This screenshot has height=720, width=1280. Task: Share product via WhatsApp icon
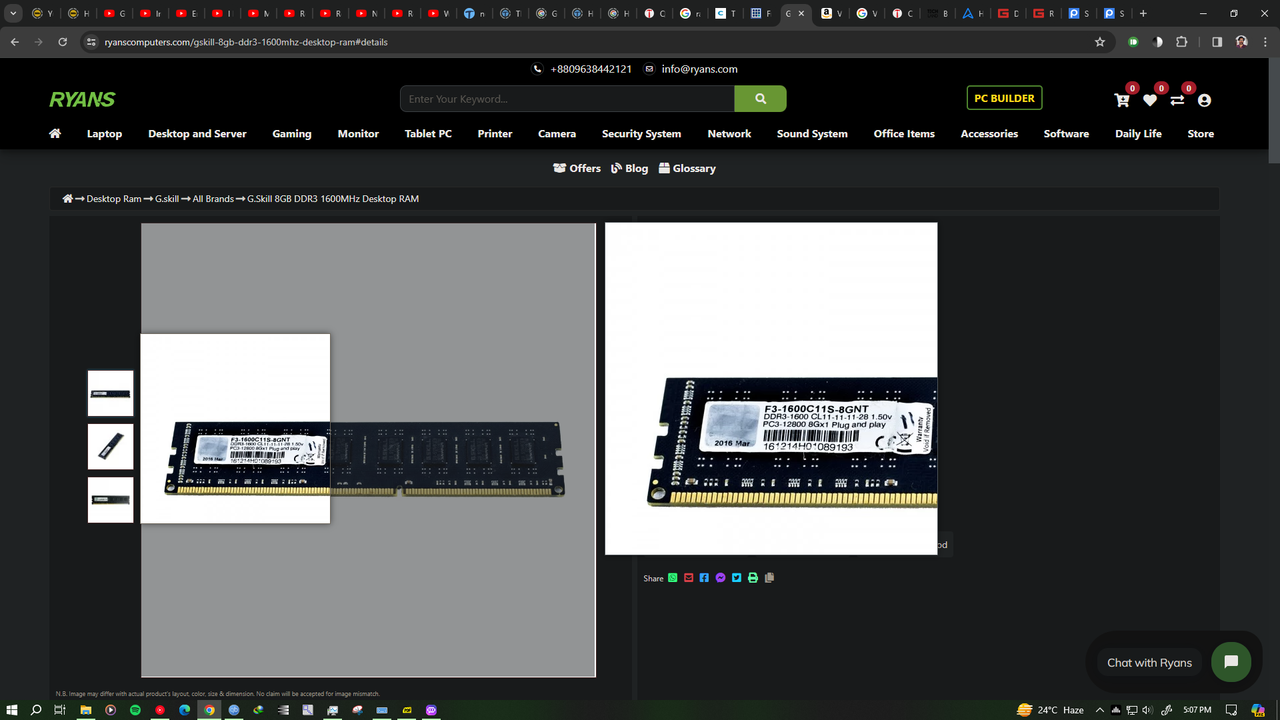coord(673,578)
